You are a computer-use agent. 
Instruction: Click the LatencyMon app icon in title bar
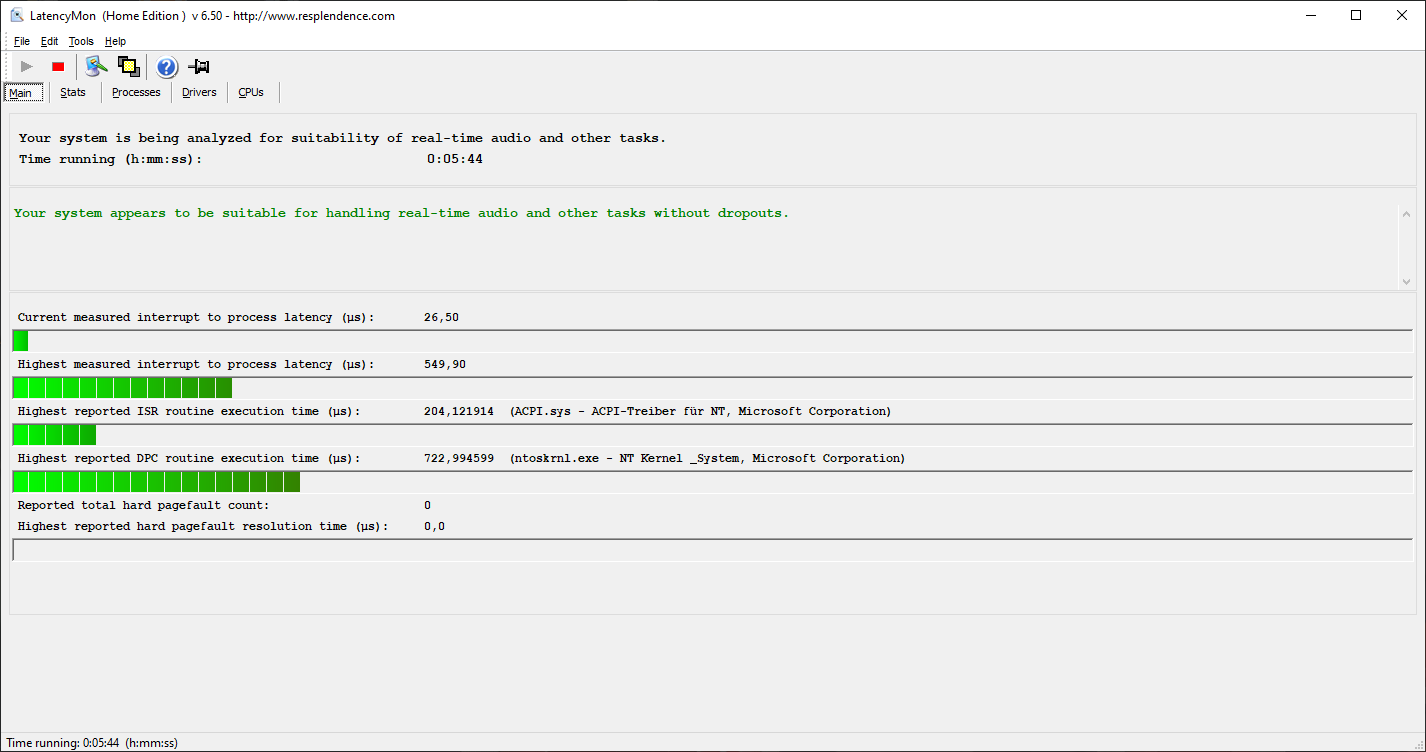click(x=17, y=15)
